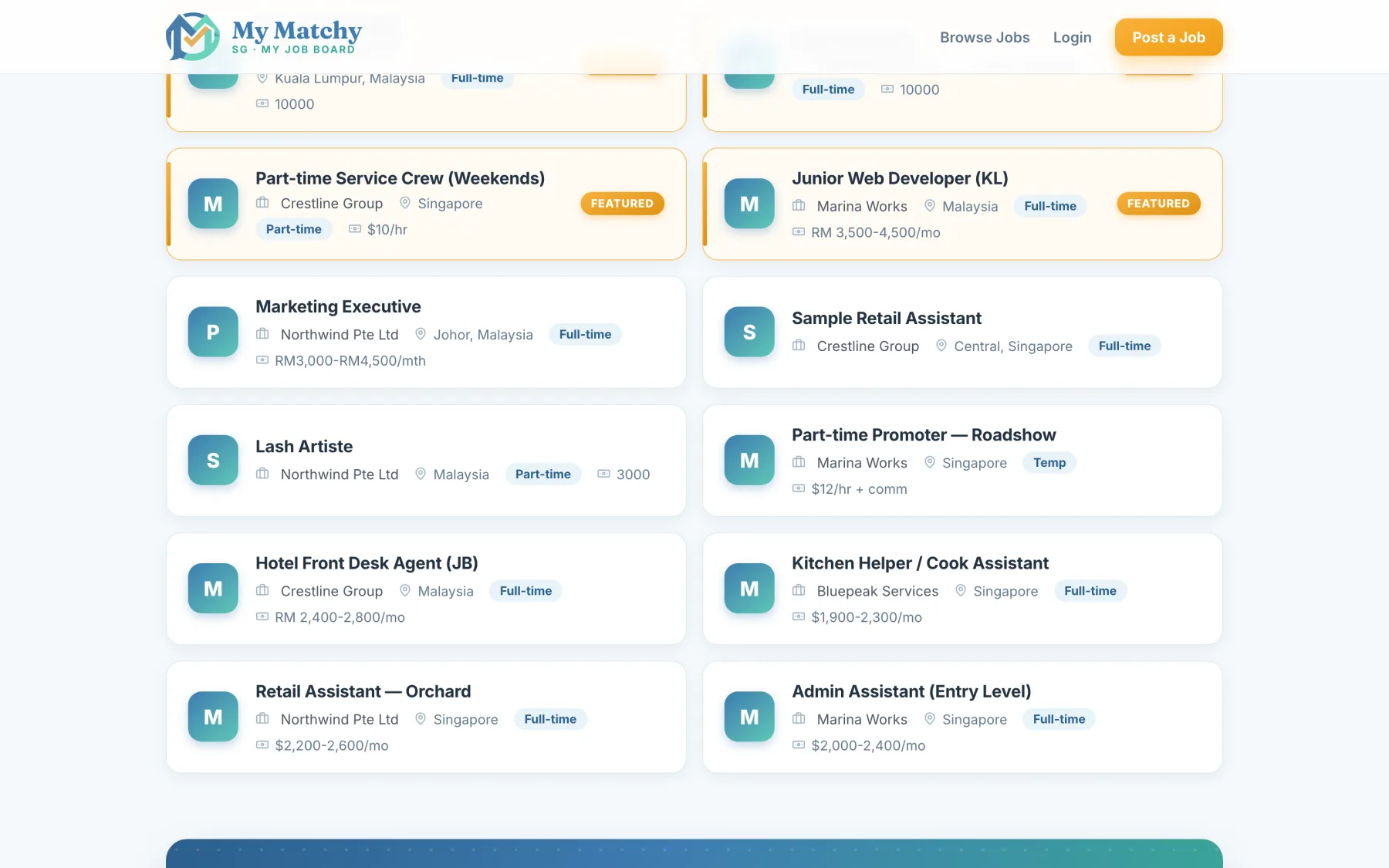Click the M avatar for Kitchen Helper
Viewport: 1389px width, 868px height.
pyautogui.click(x=749, y=589)
